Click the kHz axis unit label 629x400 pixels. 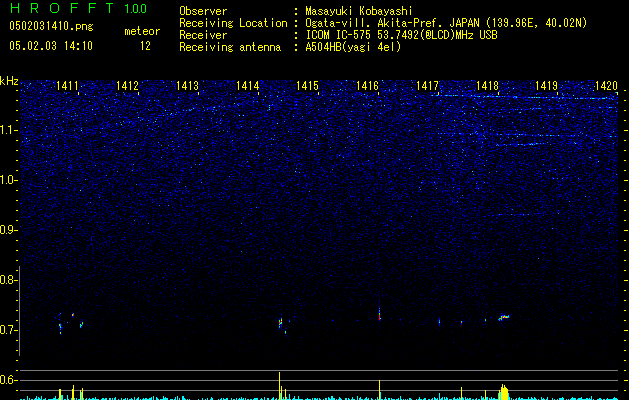9,81
